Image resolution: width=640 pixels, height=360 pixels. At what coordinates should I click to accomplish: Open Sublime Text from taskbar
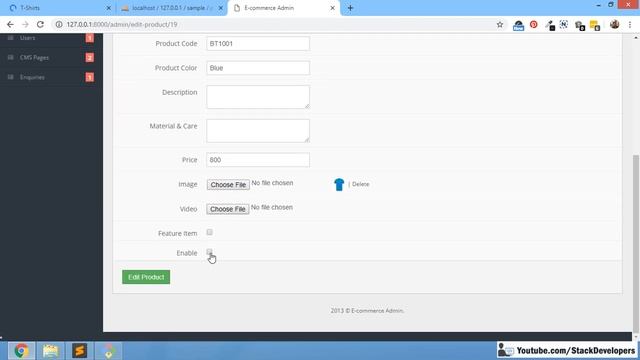80,351
